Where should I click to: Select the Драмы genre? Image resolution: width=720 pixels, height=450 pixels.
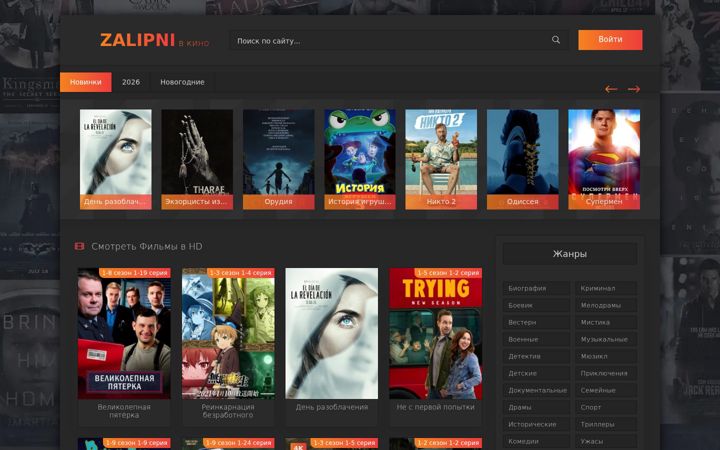(536, 407)
